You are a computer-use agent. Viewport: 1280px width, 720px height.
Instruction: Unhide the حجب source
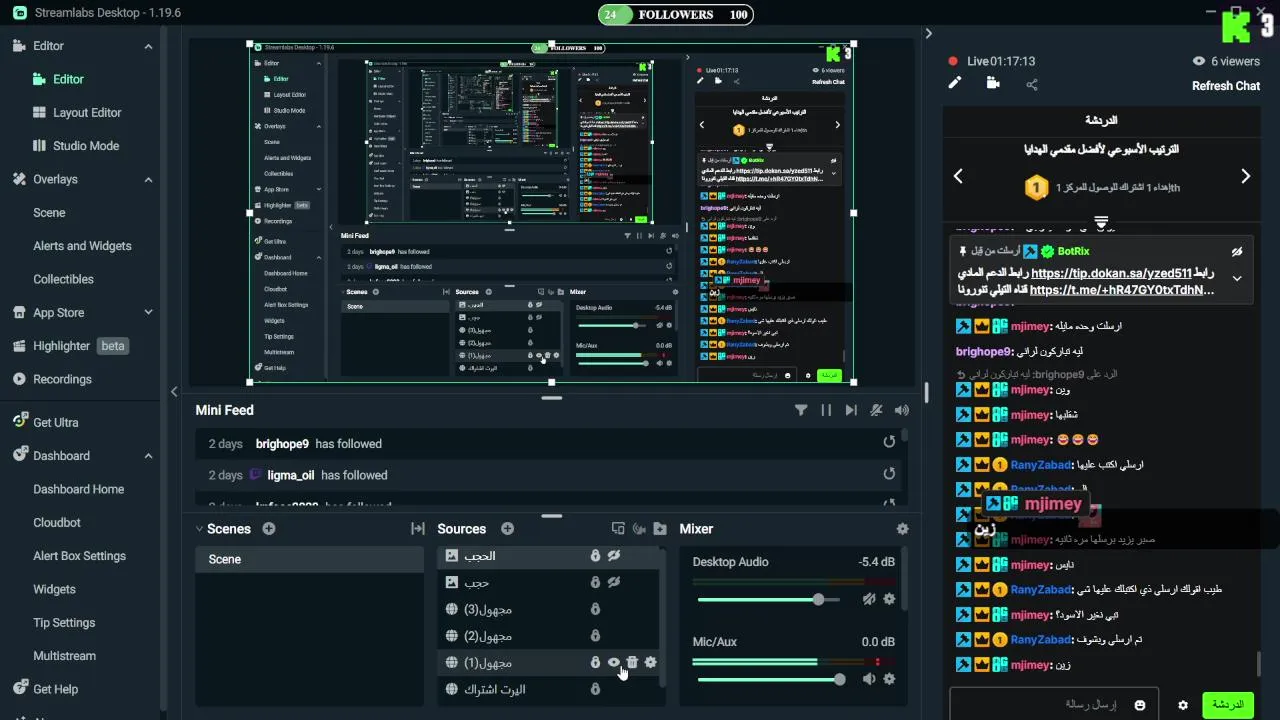point(614,581)
